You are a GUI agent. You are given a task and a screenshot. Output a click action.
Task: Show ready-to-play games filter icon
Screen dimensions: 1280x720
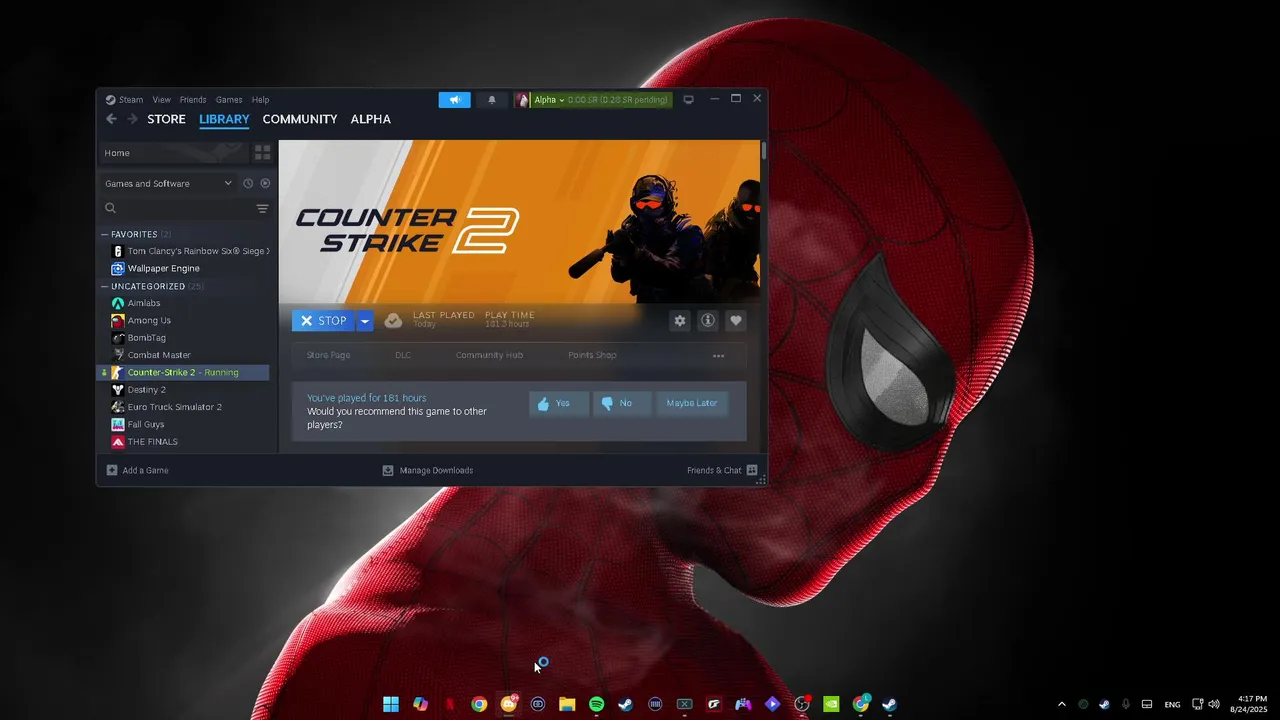[265, 183]
